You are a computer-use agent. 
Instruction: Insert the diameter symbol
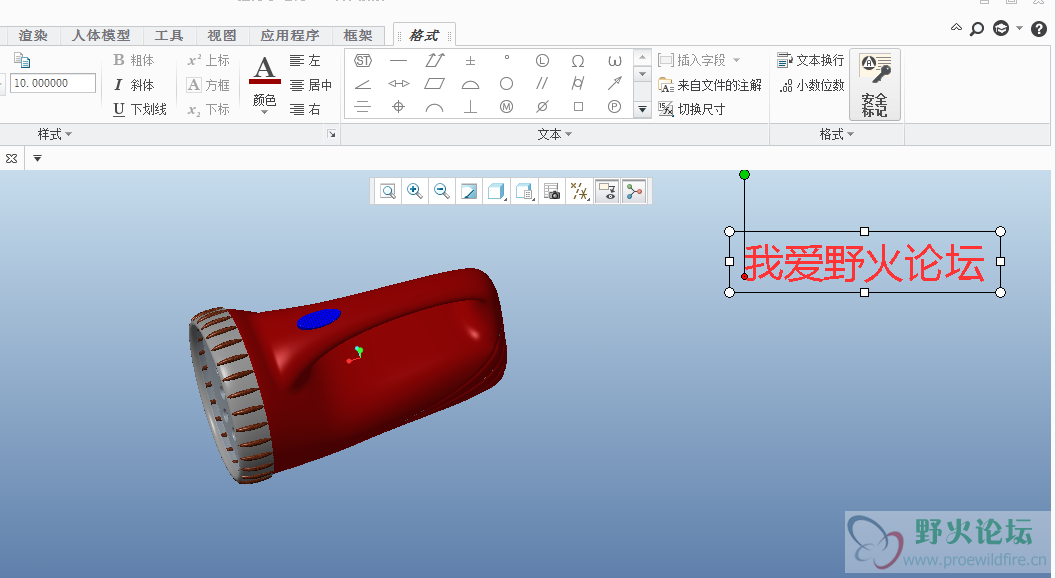pyautogui.click(x=542, y=106)
